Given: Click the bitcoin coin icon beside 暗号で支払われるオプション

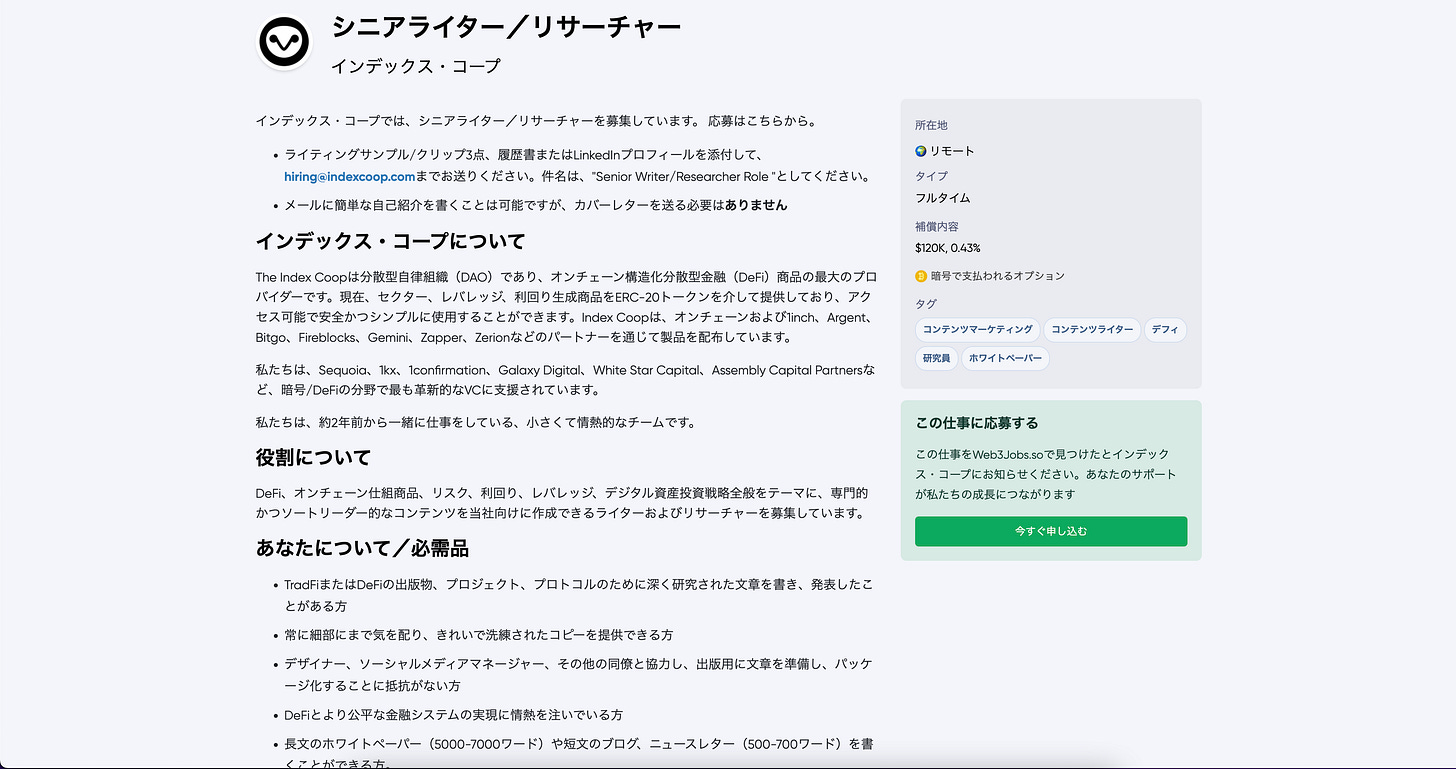Looking at the screenshot, I should pos(921,276).
